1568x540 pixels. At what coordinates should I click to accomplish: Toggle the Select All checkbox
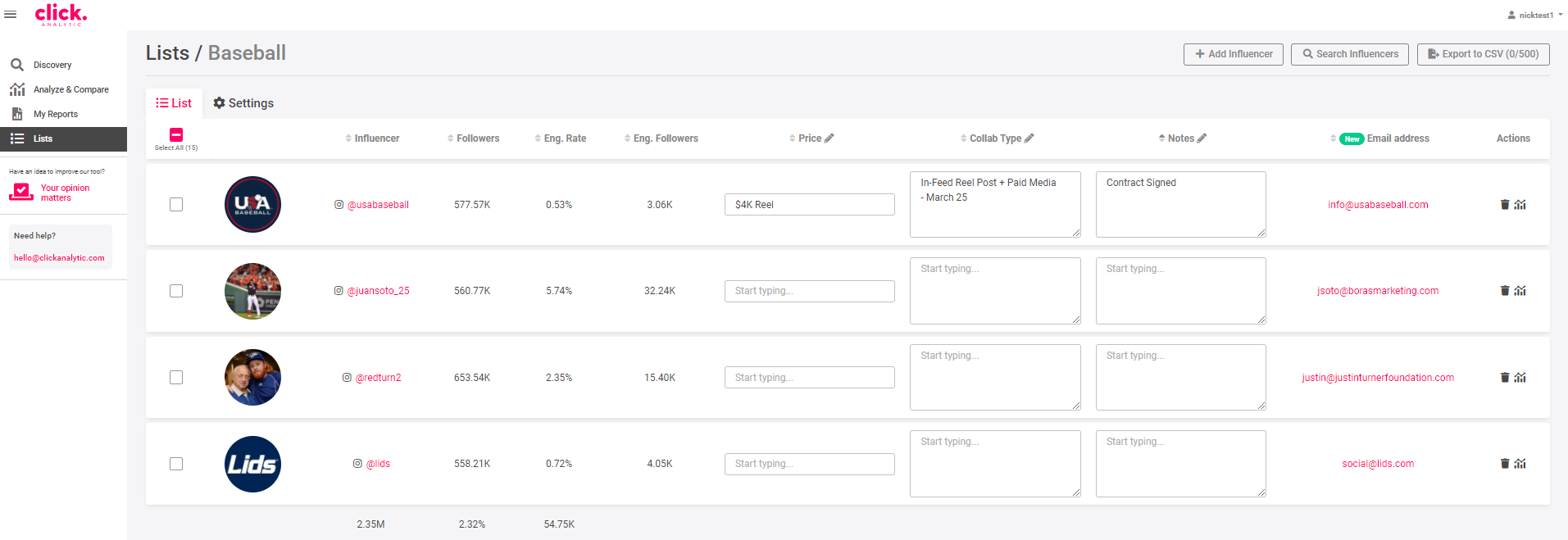176,134
